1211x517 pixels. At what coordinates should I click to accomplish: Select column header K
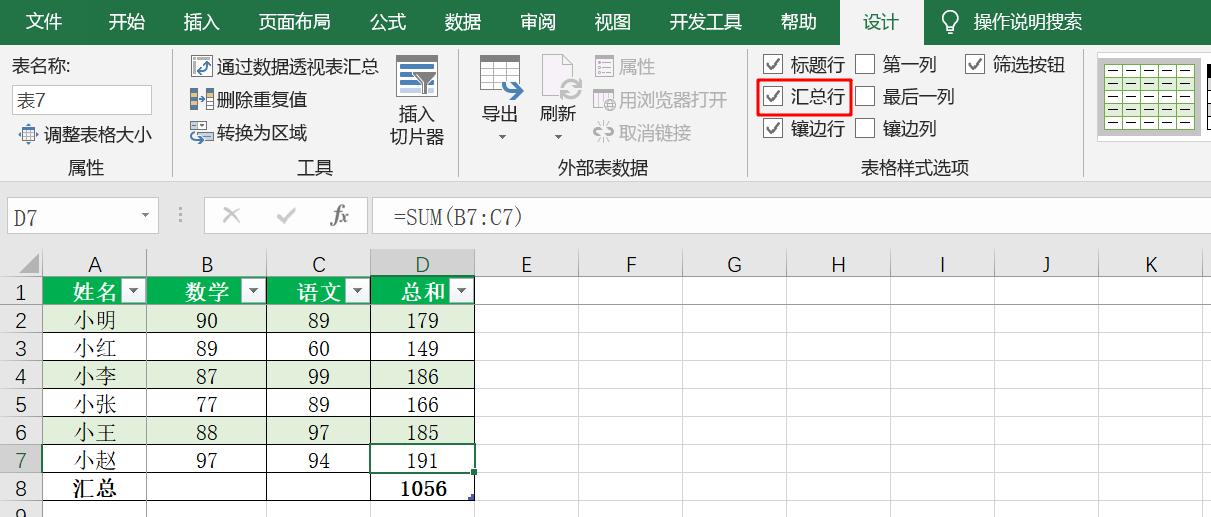coord(1151,264)
